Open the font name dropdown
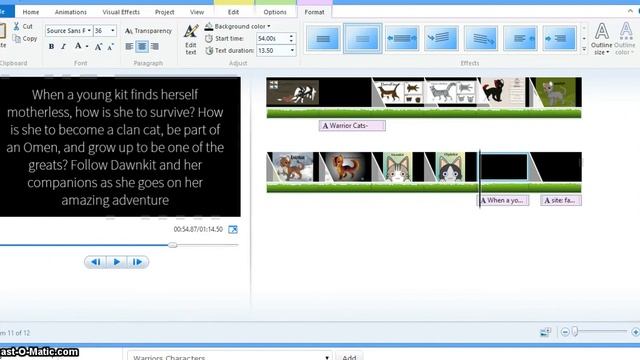The width and height of the screenshot is (640, 360). point(89,31)
